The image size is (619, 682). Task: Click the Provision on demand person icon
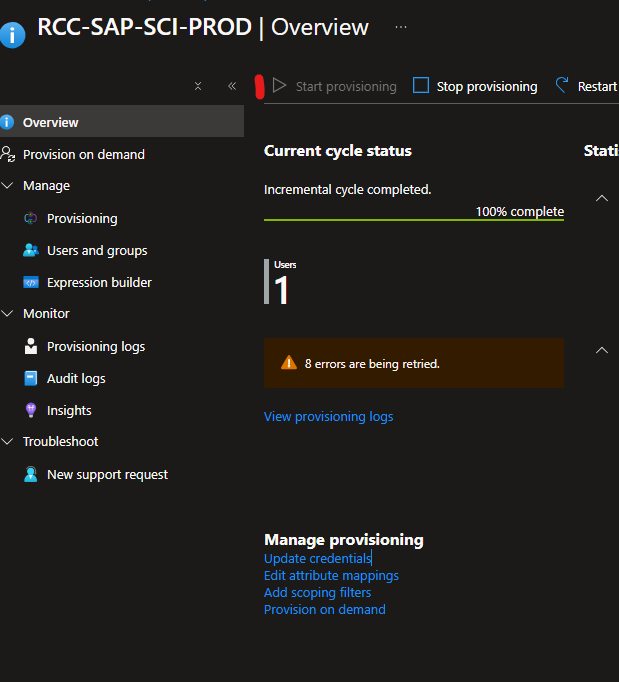click(8, 154)
